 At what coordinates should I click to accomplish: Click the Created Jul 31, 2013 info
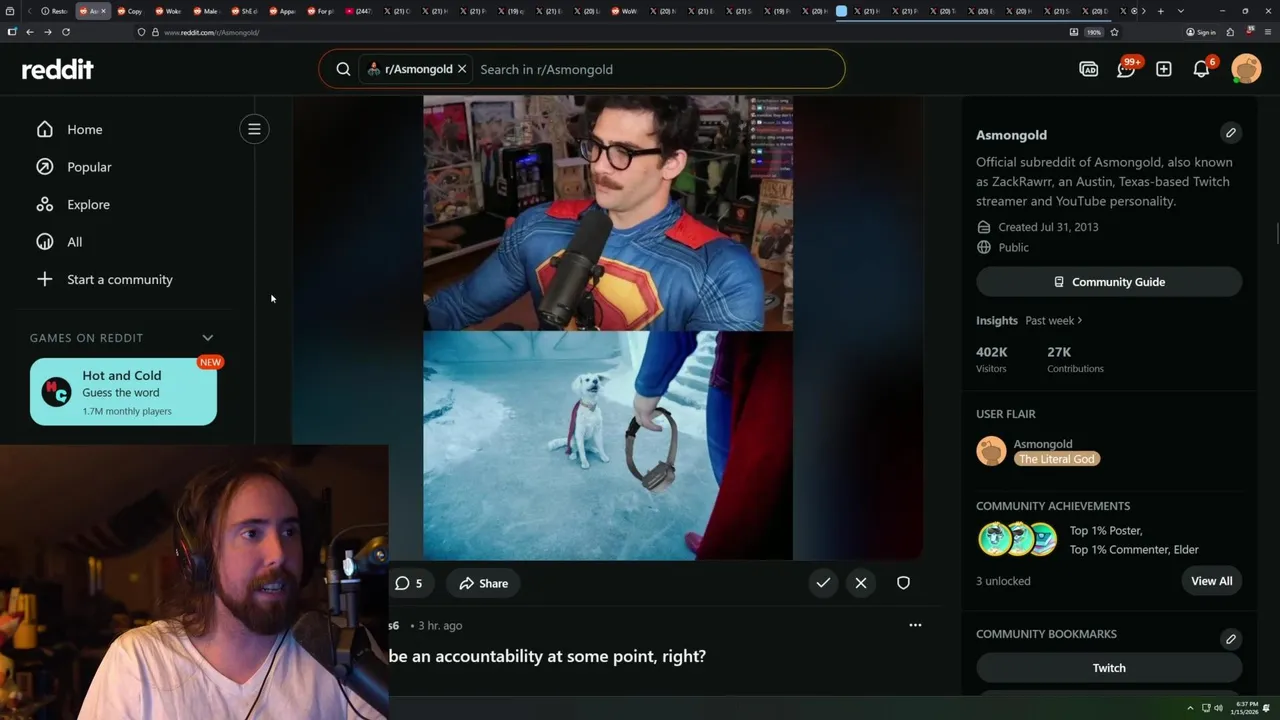tap(1038, 227)
